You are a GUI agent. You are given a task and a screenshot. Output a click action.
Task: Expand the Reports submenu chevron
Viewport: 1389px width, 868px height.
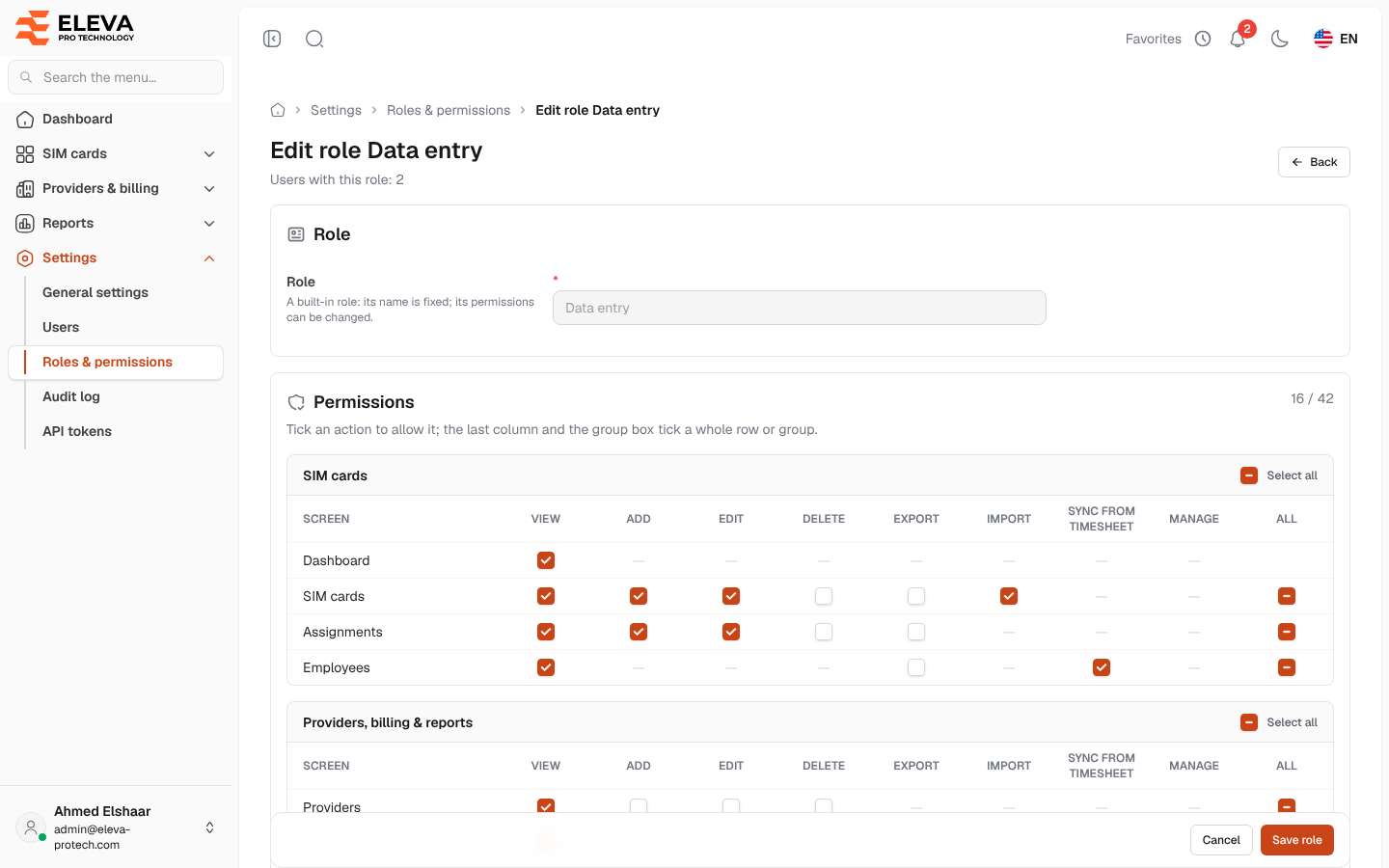tap(209, 224)
